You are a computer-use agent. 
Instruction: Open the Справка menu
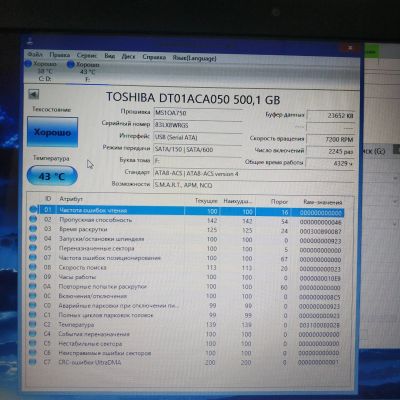click(x=154, y=57)
